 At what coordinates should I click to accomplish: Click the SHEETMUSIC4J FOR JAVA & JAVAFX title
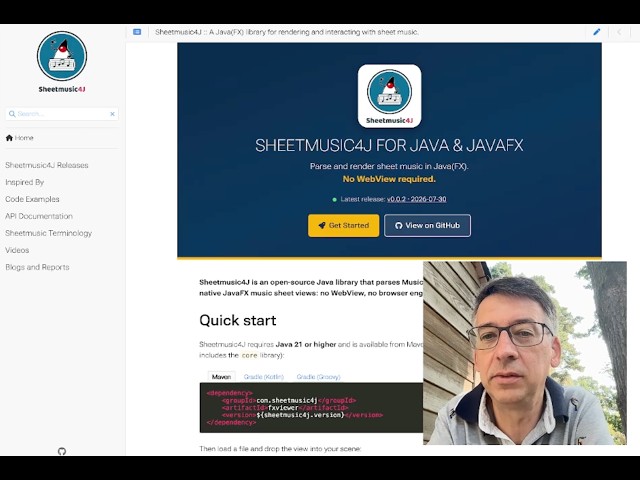pos(389,145)
